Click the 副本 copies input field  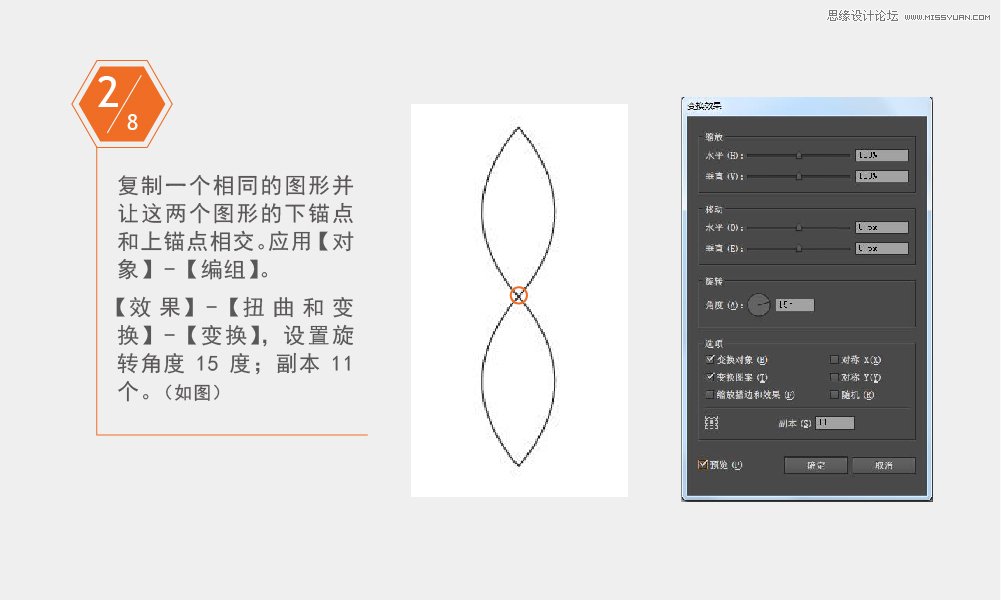[x=834, y=424]
